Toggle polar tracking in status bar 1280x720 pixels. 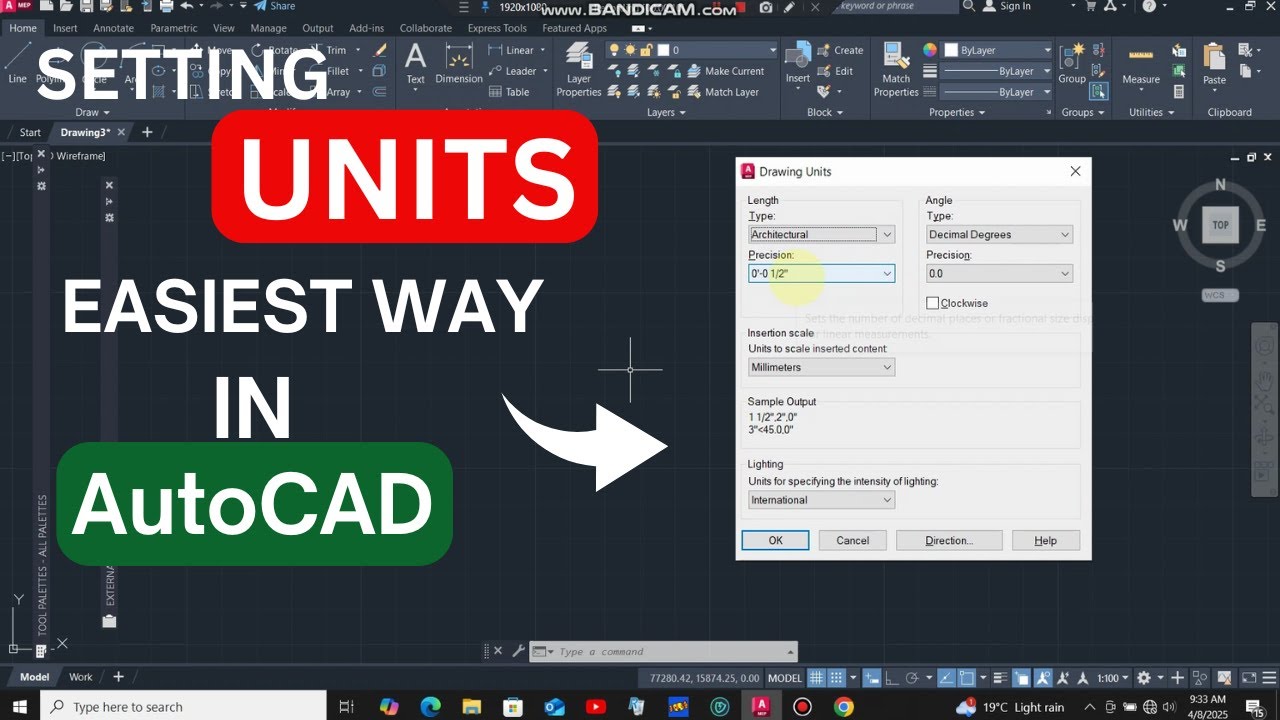[910, 678]
